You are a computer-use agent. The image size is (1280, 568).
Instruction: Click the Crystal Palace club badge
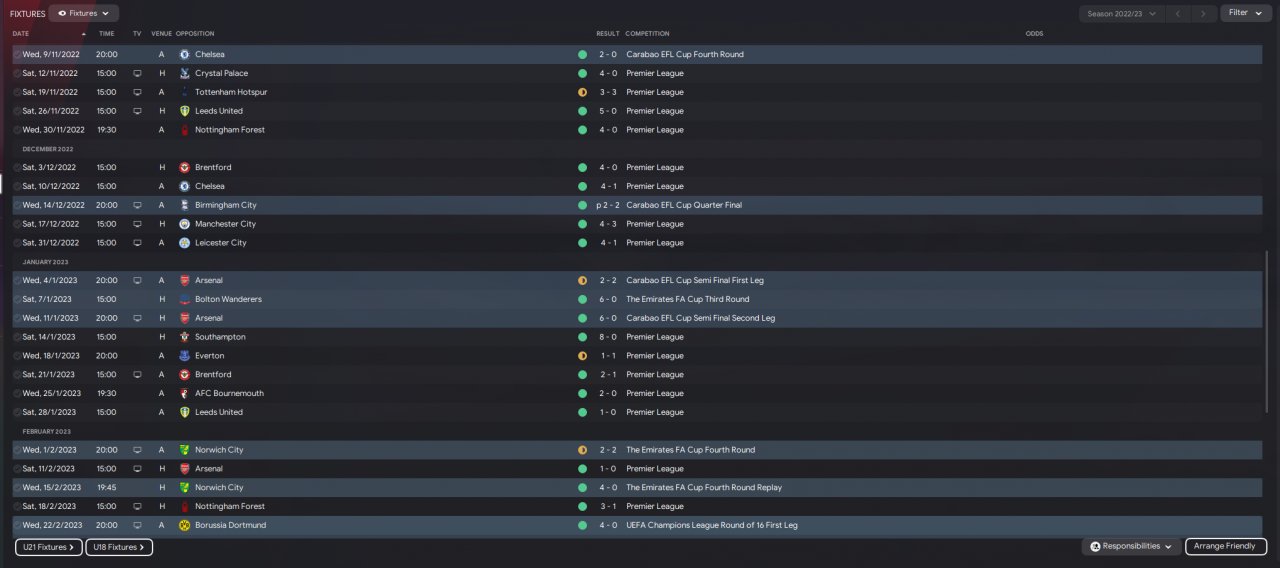coord(184,73)
